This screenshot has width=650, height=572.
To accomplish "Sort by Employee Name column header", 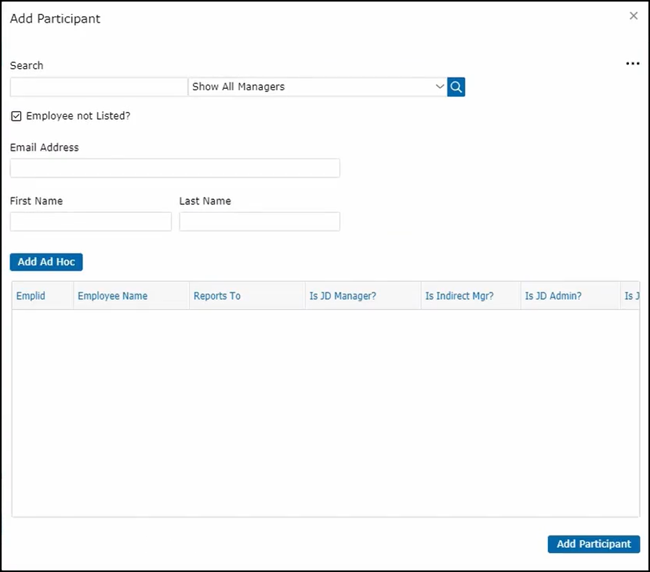I will click(x=113, y=296).
